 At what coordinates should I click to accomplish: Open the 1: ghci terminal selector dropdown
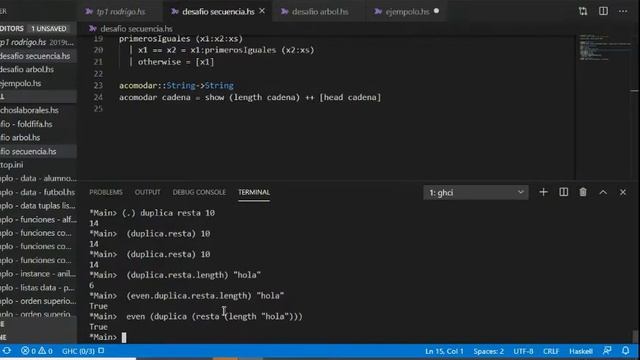(x=476, y=193)
